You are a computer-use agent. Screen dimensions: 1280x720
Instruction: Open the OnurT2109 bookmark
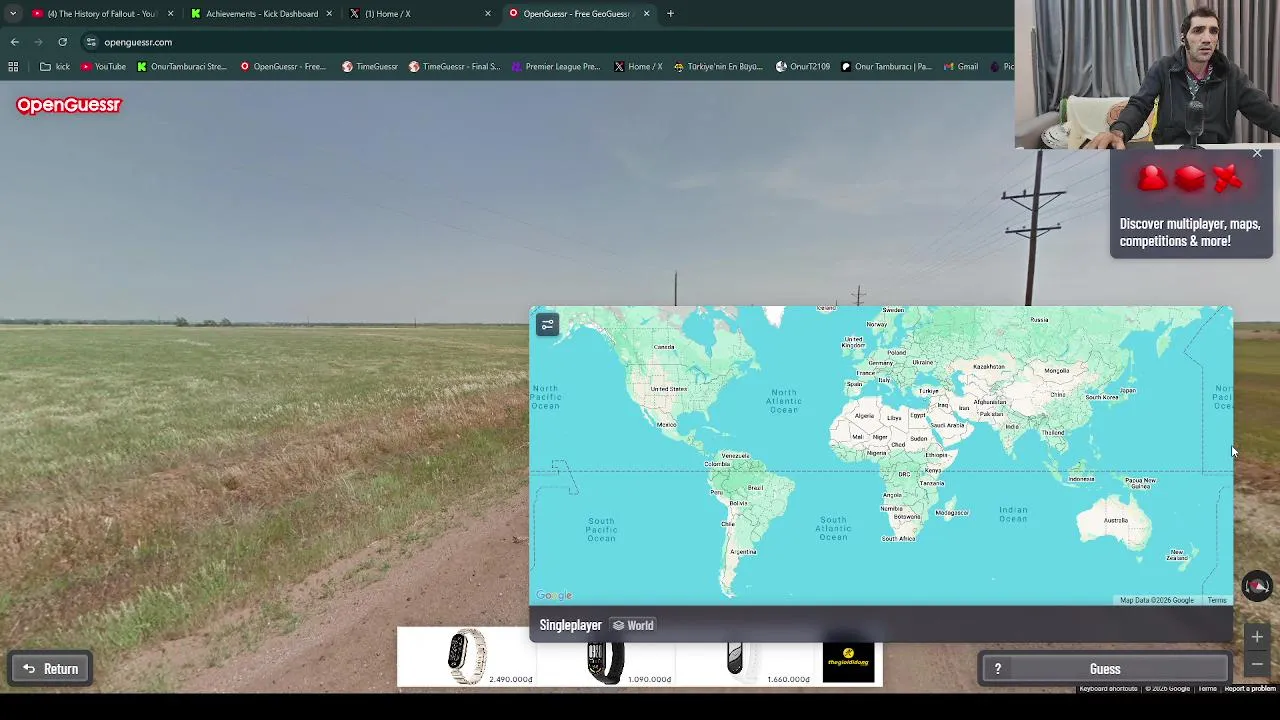[x=802, y=67]
